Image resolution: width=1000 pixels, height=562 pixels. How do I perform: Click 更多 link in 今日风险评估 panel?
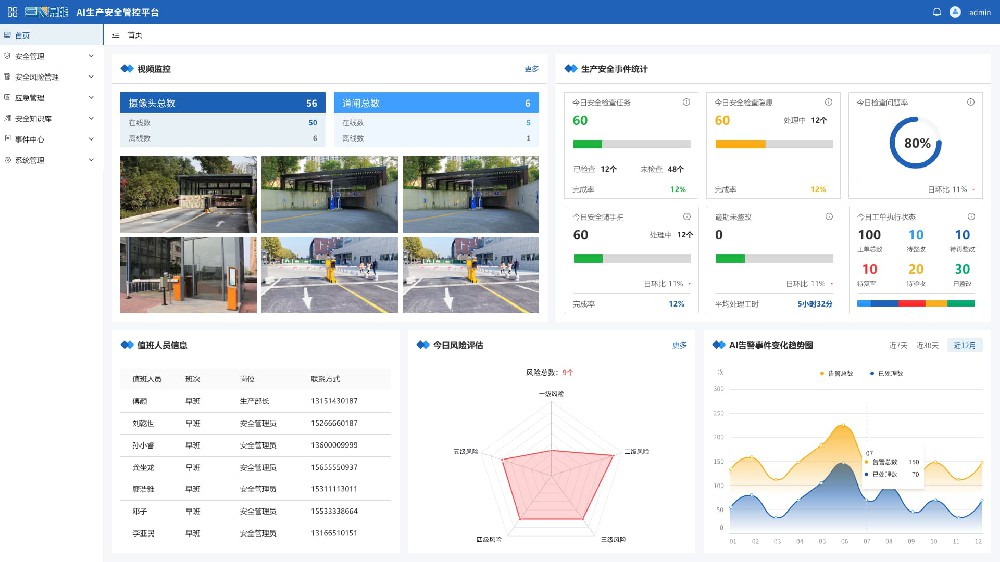pyautogui.click(x=679, y=345)
